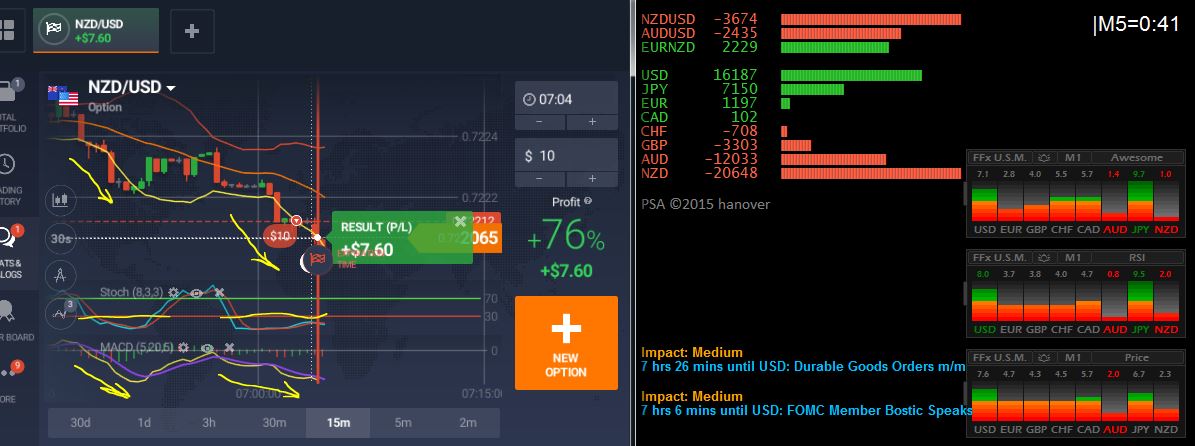Image resolution: width=1195 pixels, height=446 pixels.
Task: Click the Awesome mode label
Action: (x=1136, y=158)
